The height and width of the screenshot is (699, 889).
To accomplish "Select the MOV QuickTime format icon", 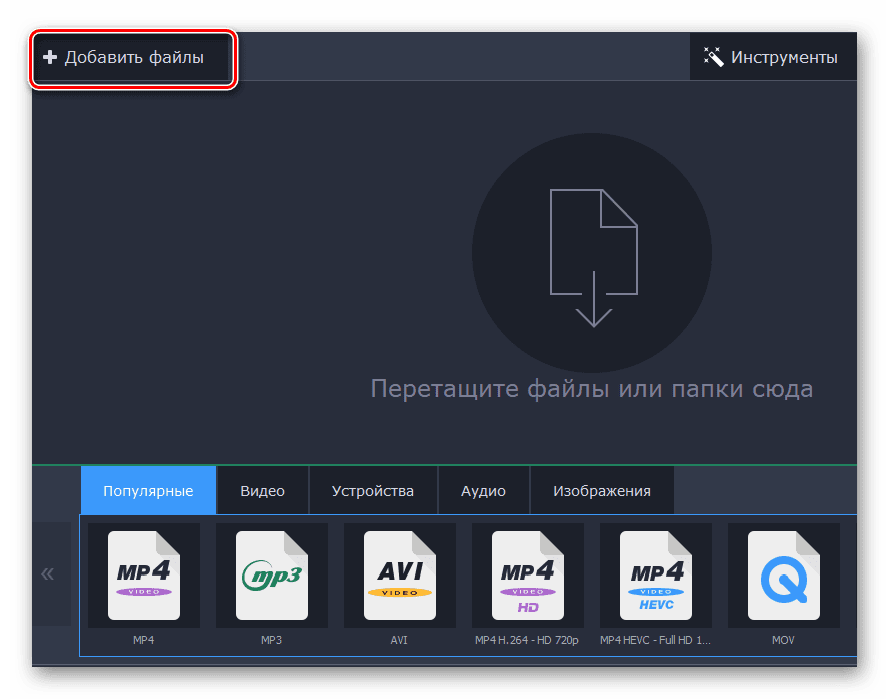I will coord(784,576).
